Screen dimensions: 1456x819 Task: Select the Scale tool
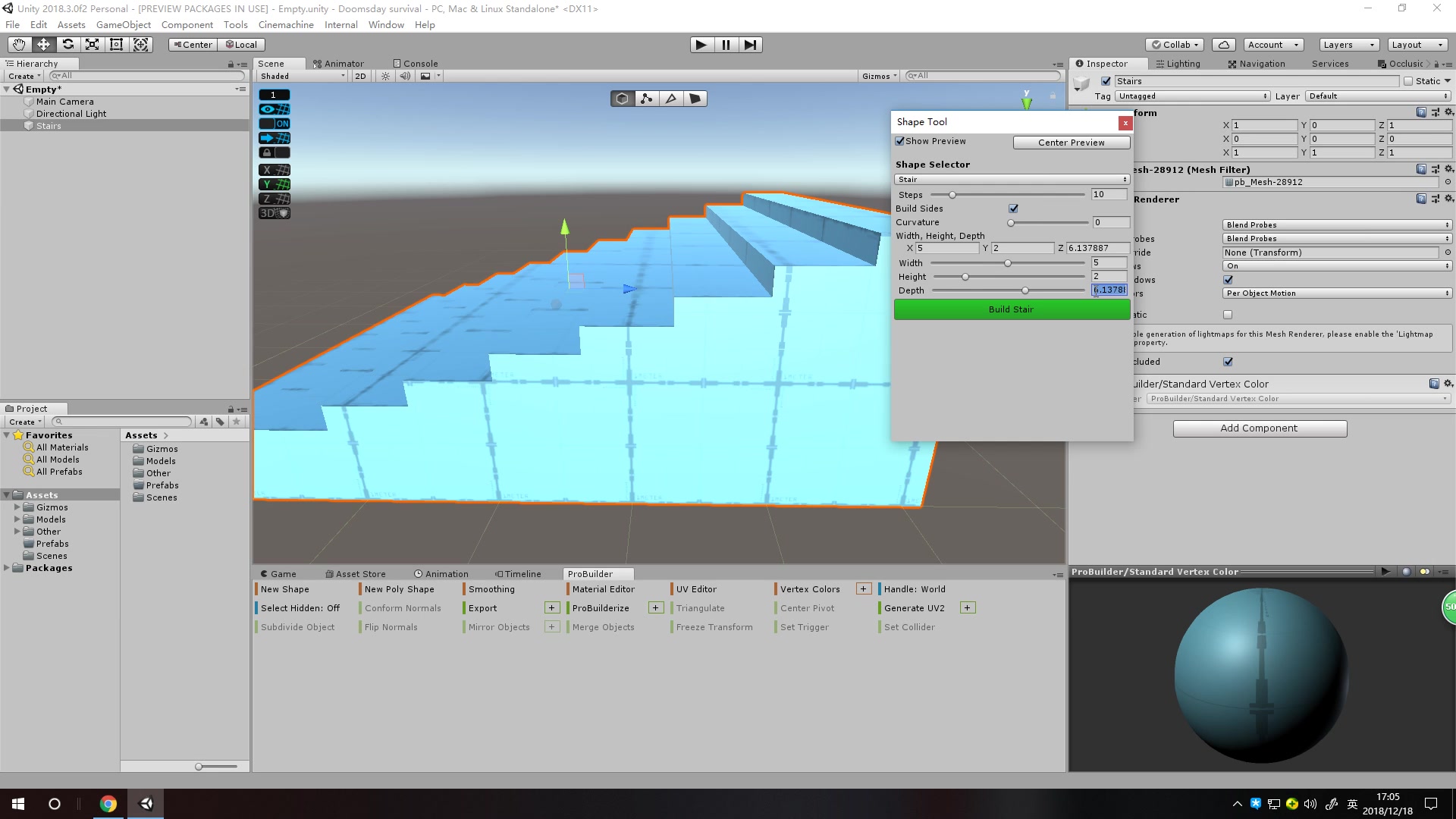point(92,44)
